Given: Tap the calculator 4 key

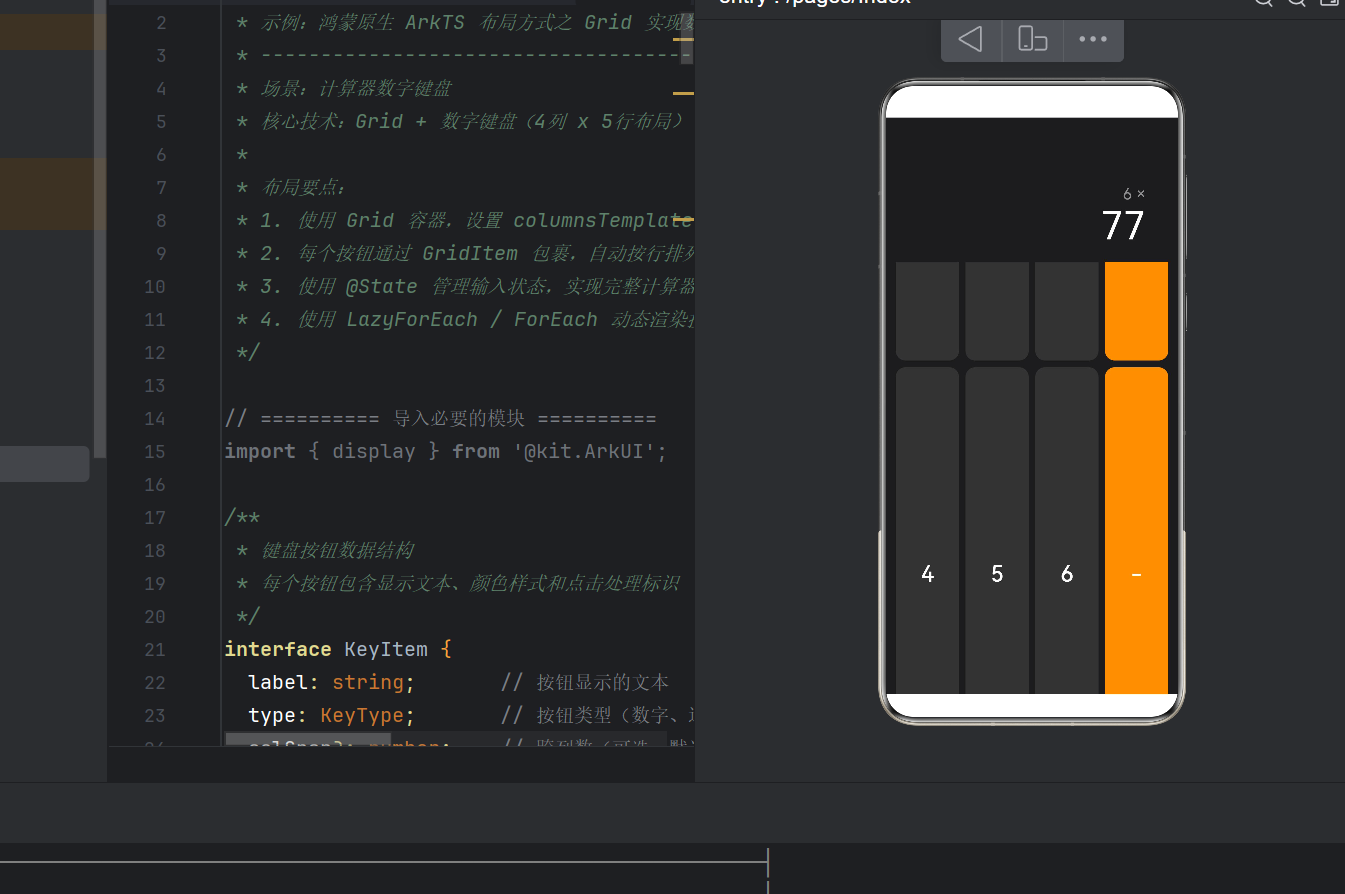Looking at the screenshot, I should (x=927, y=530).
